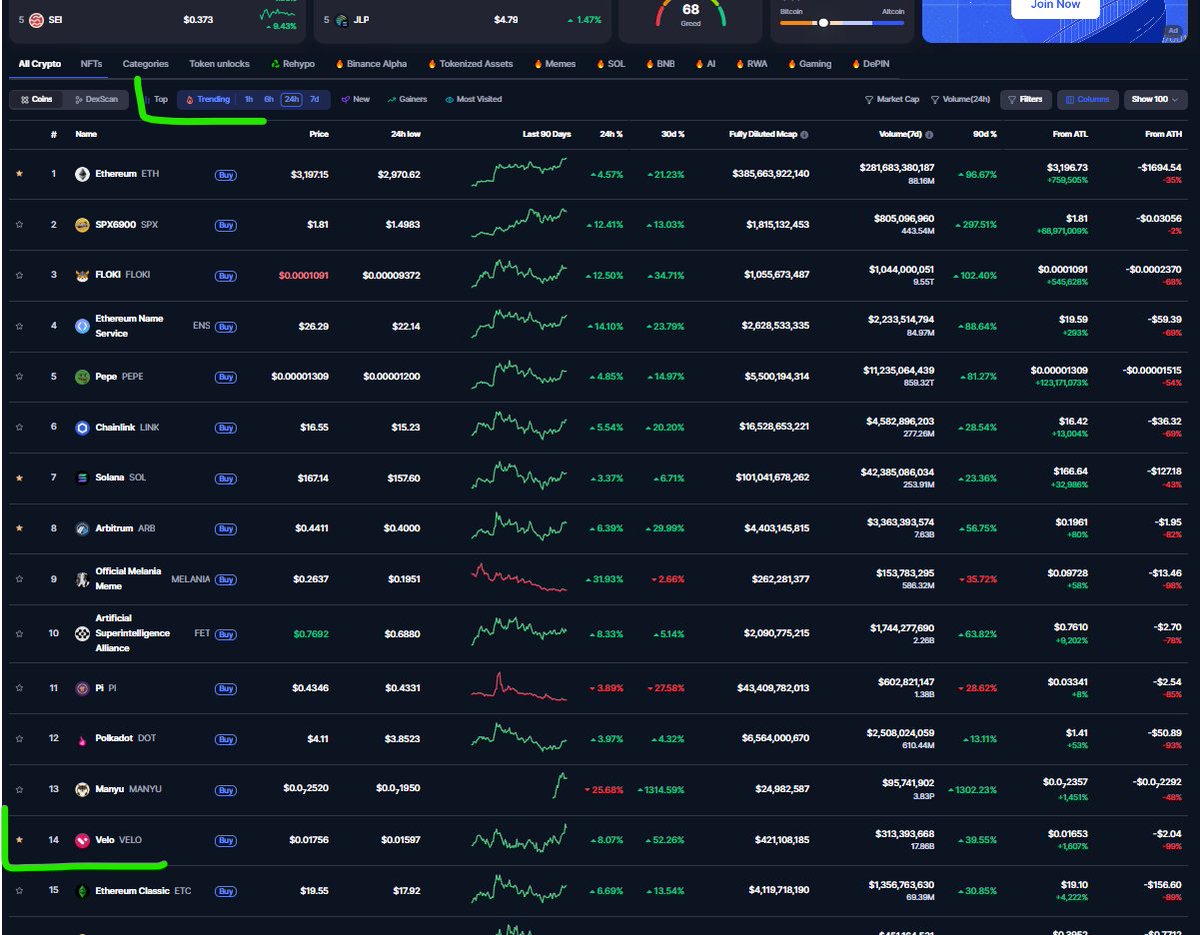Click the Manyu coin logo
This screenshot has width=1200, height=935.
[x=82, y=790]
